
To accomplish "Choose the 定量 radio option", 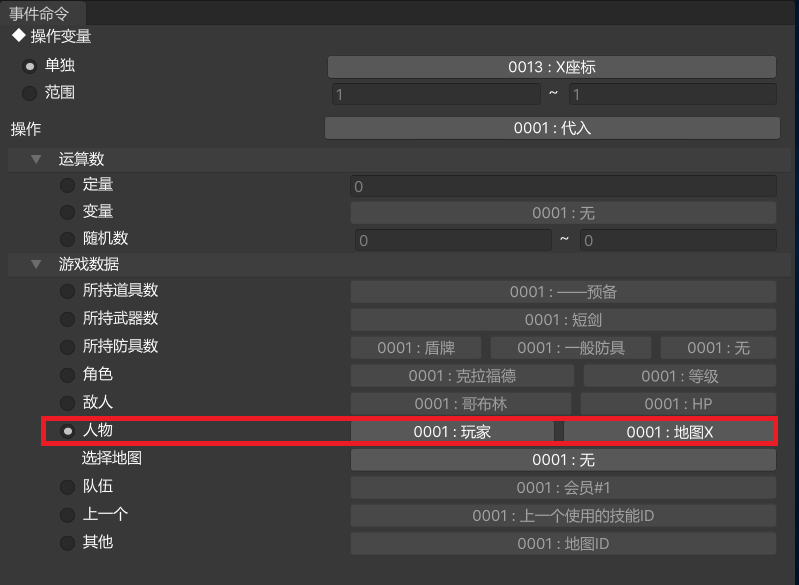I will pyautogui.click(x=67, y=185).
